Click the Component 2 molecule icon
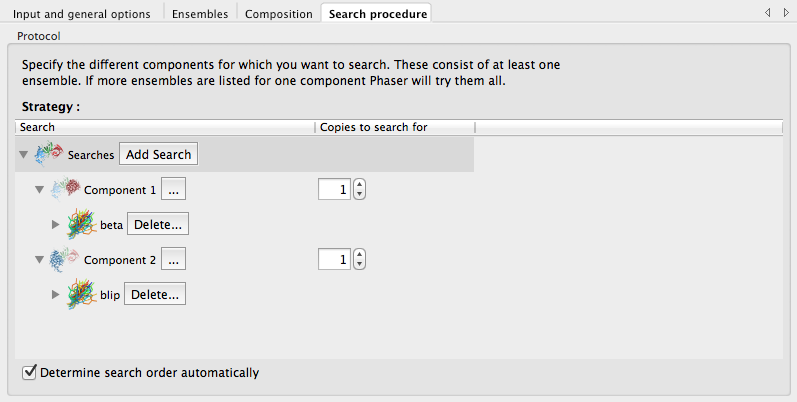The image size is (797, 402). tap(65, 259)
